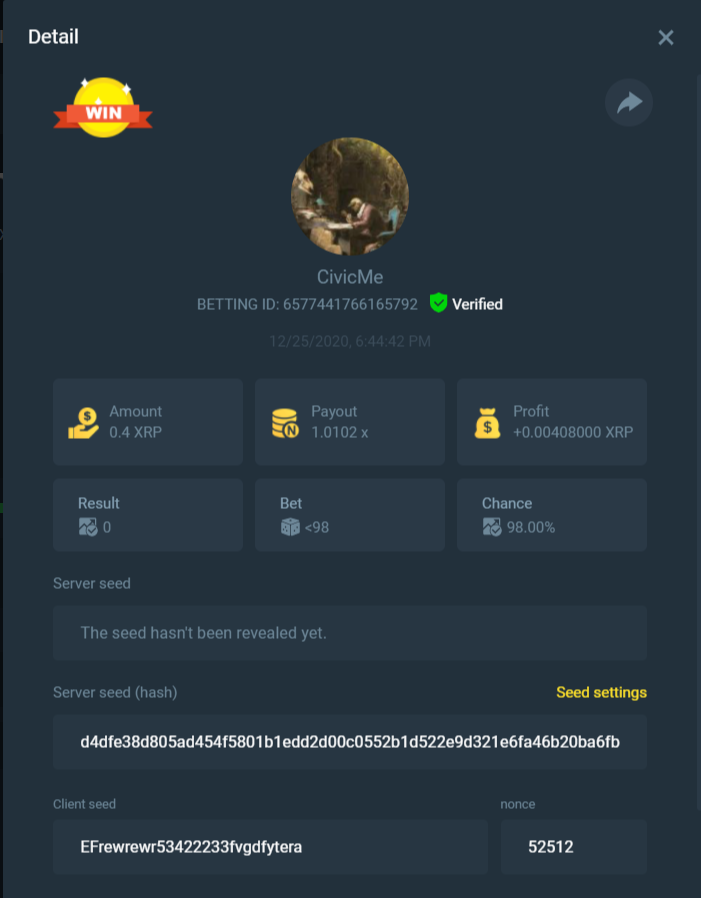Image resolution: width=701 pixels, height=898 pixels.
Task: Click the green Verified shield icon
Action: point(438,303)
